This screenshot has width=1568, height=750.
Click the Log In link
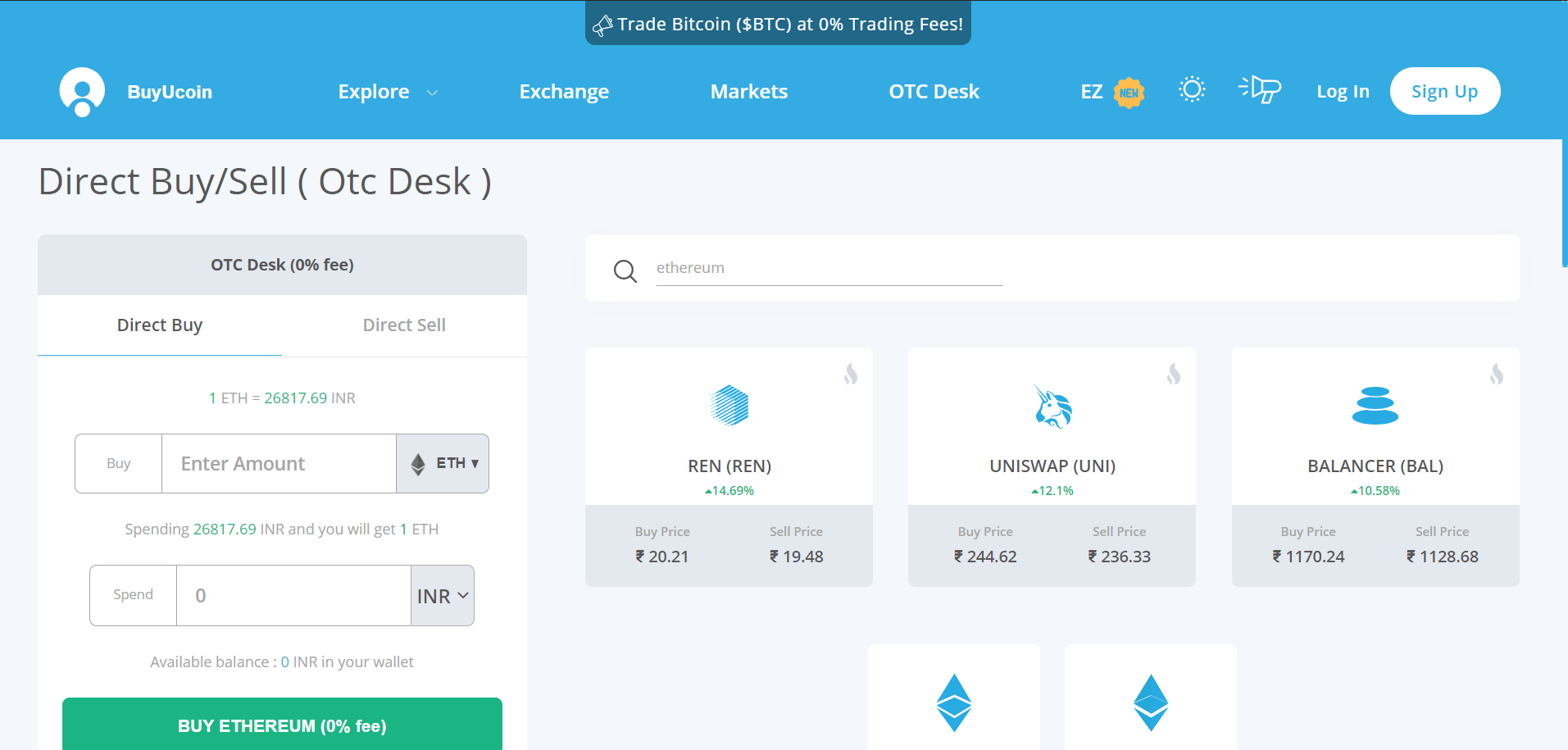(1343, 92)
